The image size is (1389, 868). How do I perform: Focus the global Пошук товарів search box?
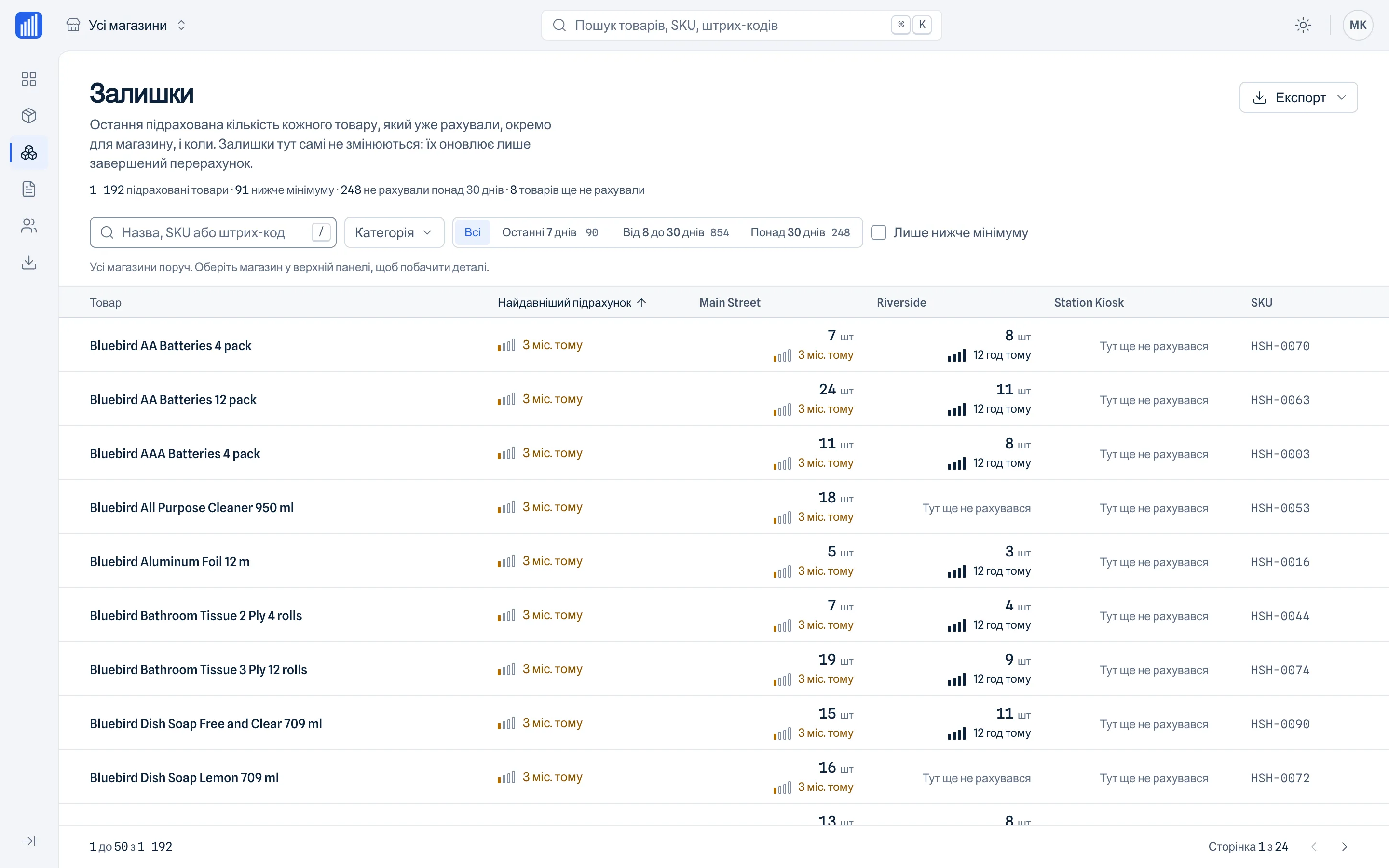(741, 25)
